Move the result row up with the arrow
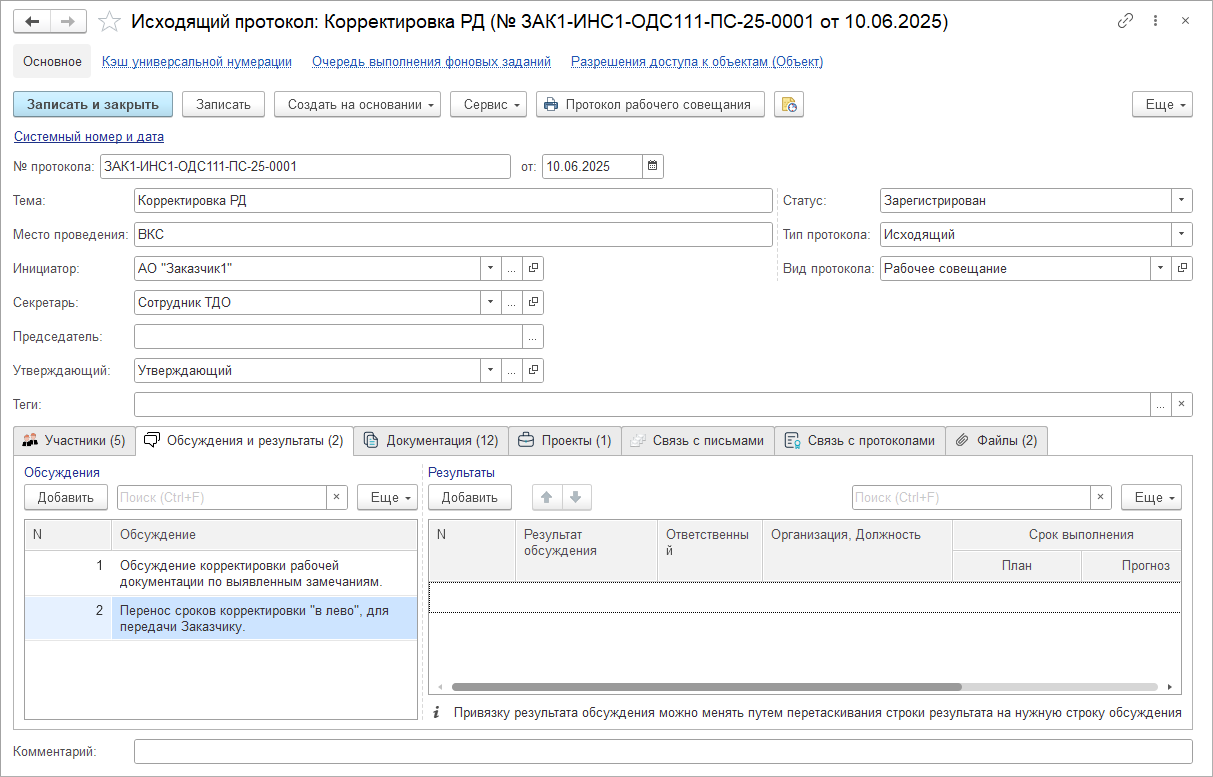The image size is (1213, 777). [548, 497]
